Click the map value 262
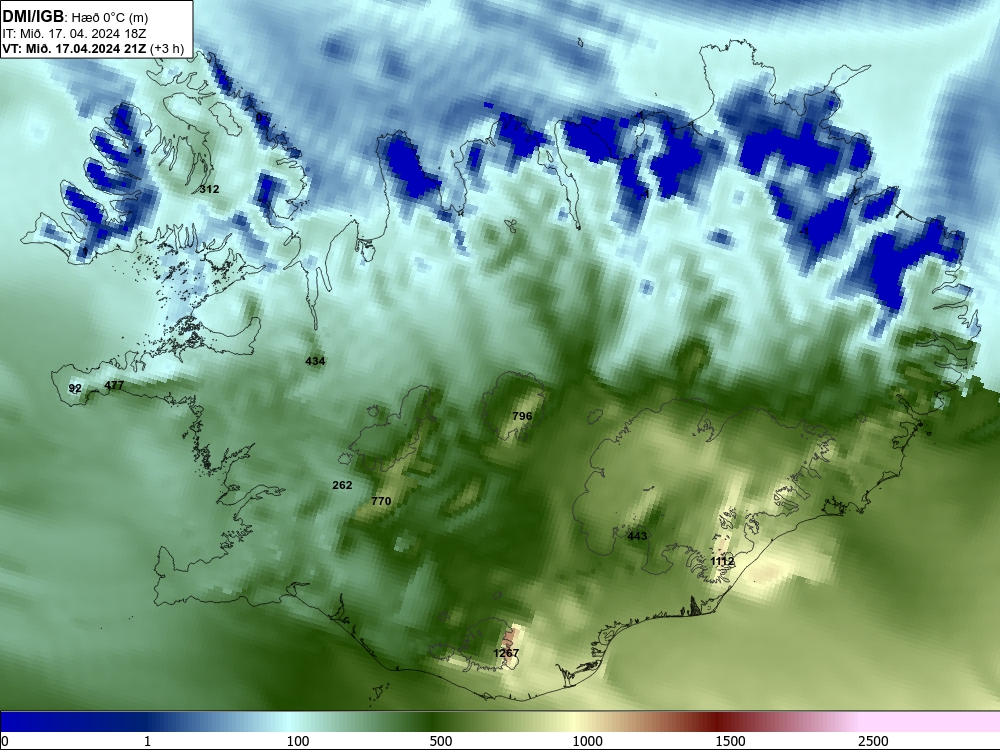This screenshot has width=1000, height=750. coord(342,485)
